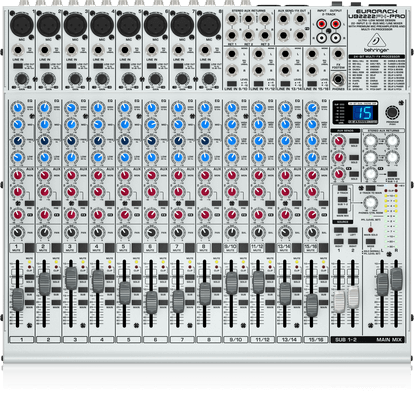The image size is (414, 400).
Task: Toggle the 2-track source button
Action: pos(343,188)
